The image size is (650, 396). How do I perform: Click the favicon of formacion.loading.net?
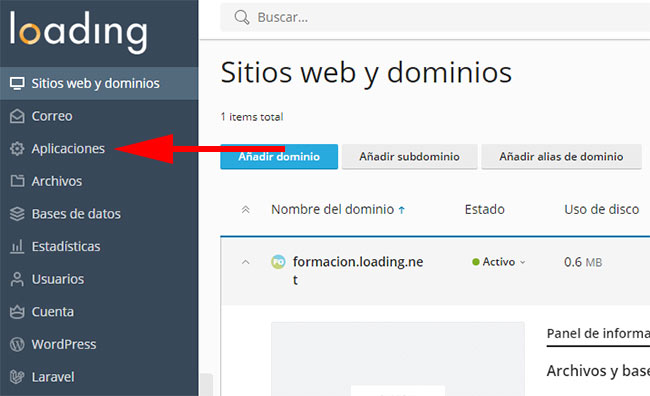click(278, 262)
